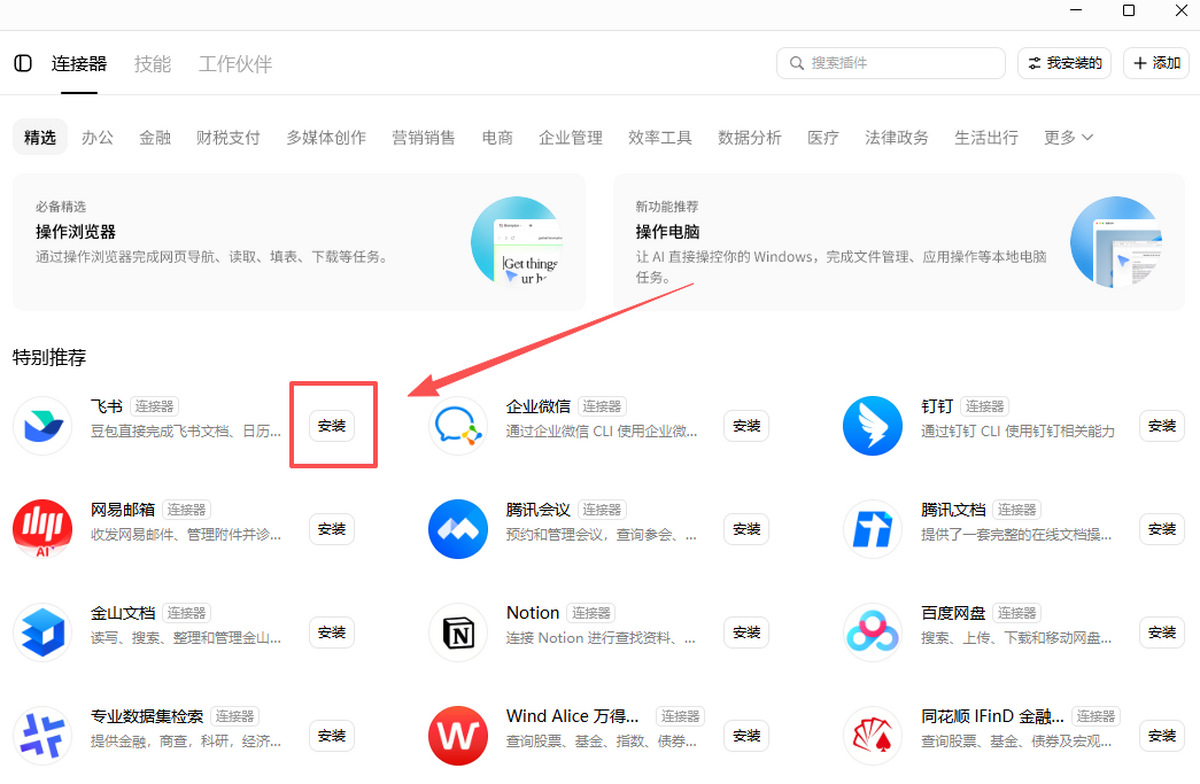Install the 企业微信 connector

tap(747, 426)
